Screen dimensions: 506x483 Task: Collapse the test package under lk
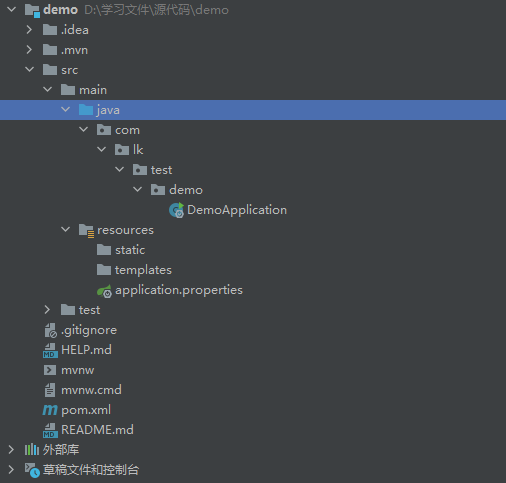[120, 170]
